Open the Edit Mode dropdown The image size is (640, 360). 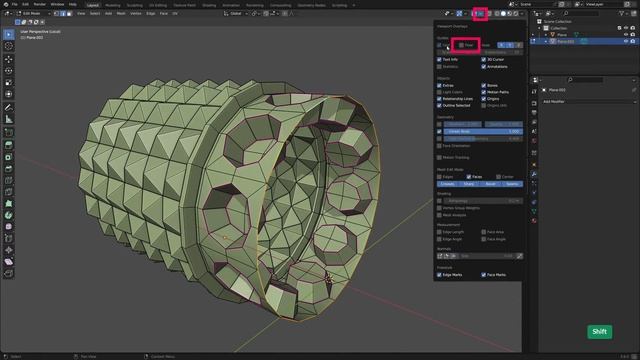[33, 13]
